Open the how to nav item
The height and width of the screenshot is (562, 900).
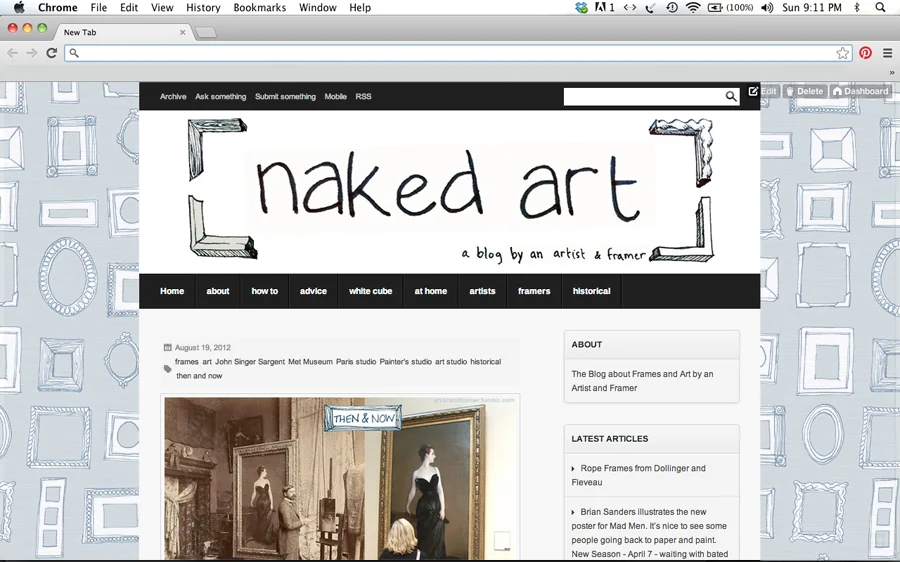tap(265, 291)
